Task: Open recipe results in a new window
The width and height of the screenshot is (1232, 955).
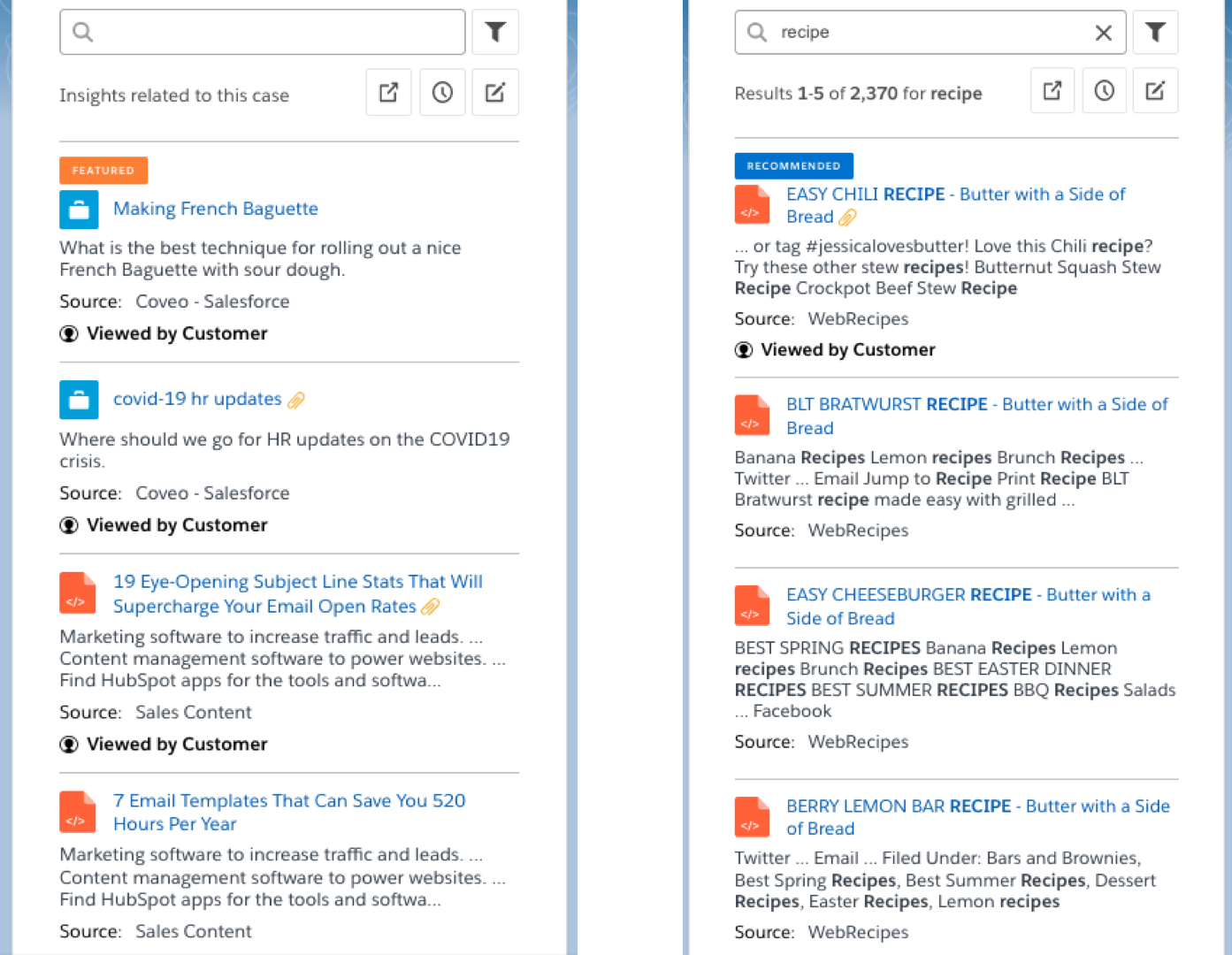Action: point(1052,89)
